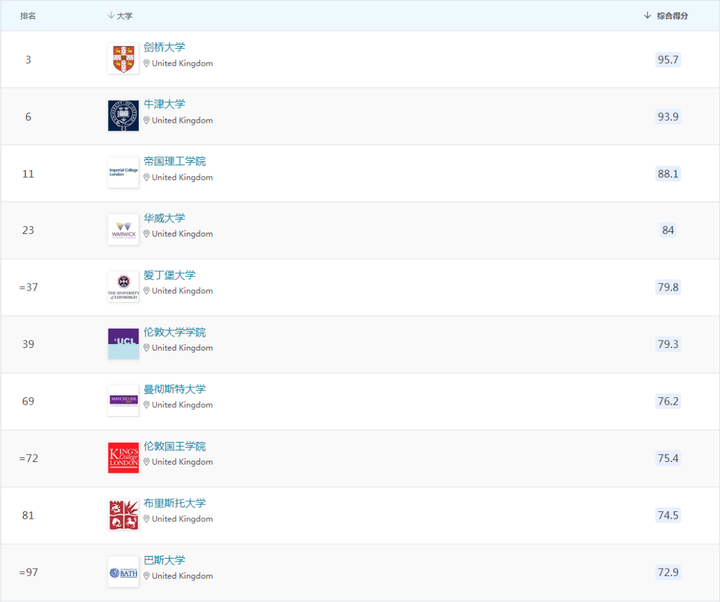This screenshot has height=602, width=720.
Task: Open the 剑桥大学 link
Action: coord(164,47)
